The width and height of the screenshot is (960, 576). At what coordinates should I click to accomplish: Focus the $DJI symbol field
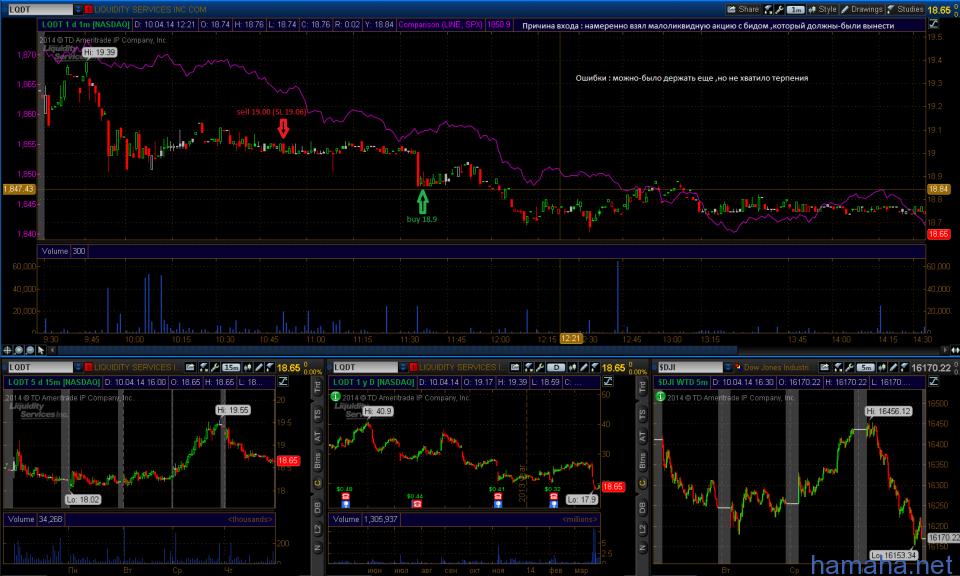click(x=691, y=367)
